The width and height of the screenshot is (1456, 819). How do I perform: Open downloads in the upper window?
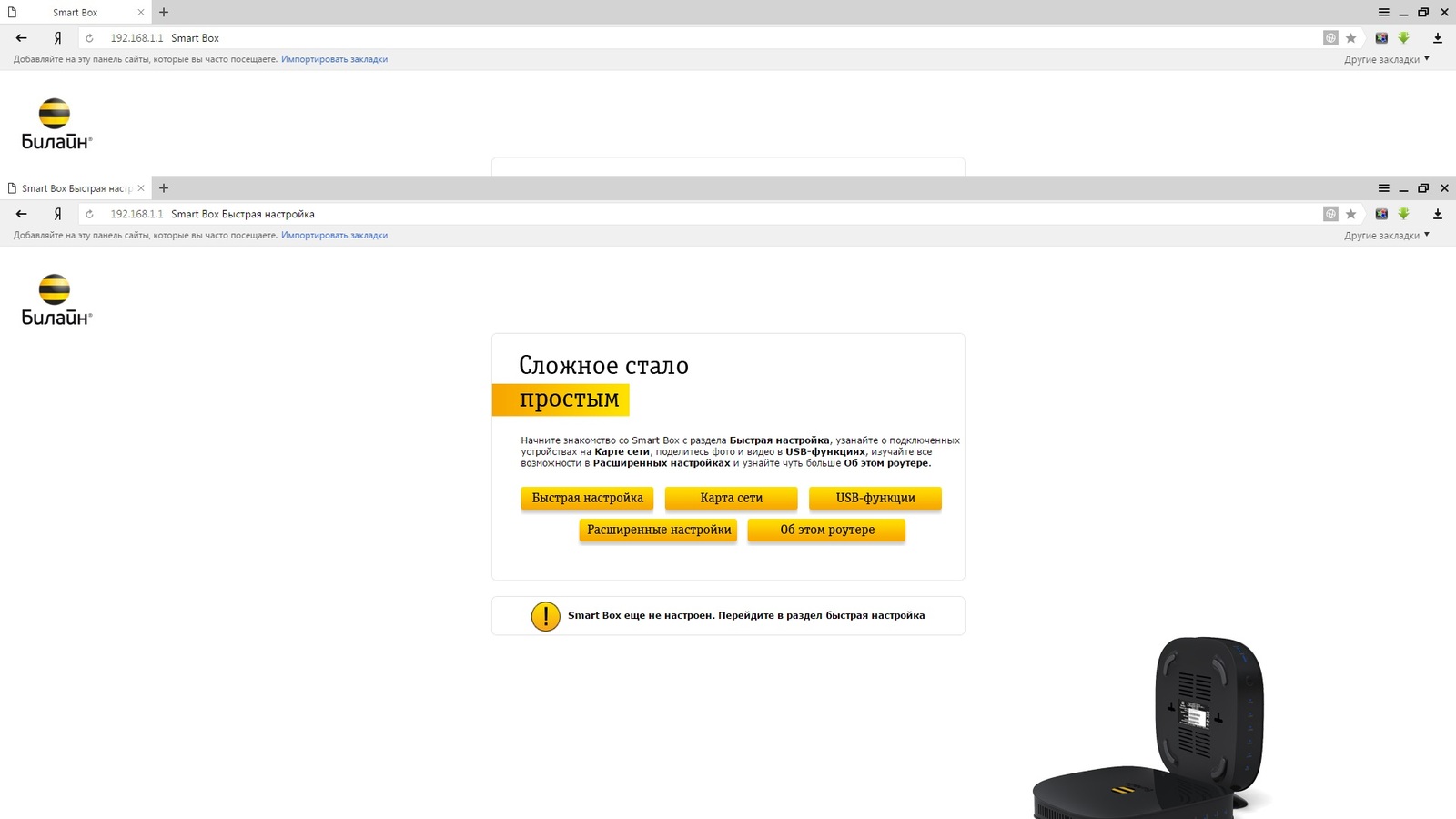1438,38
